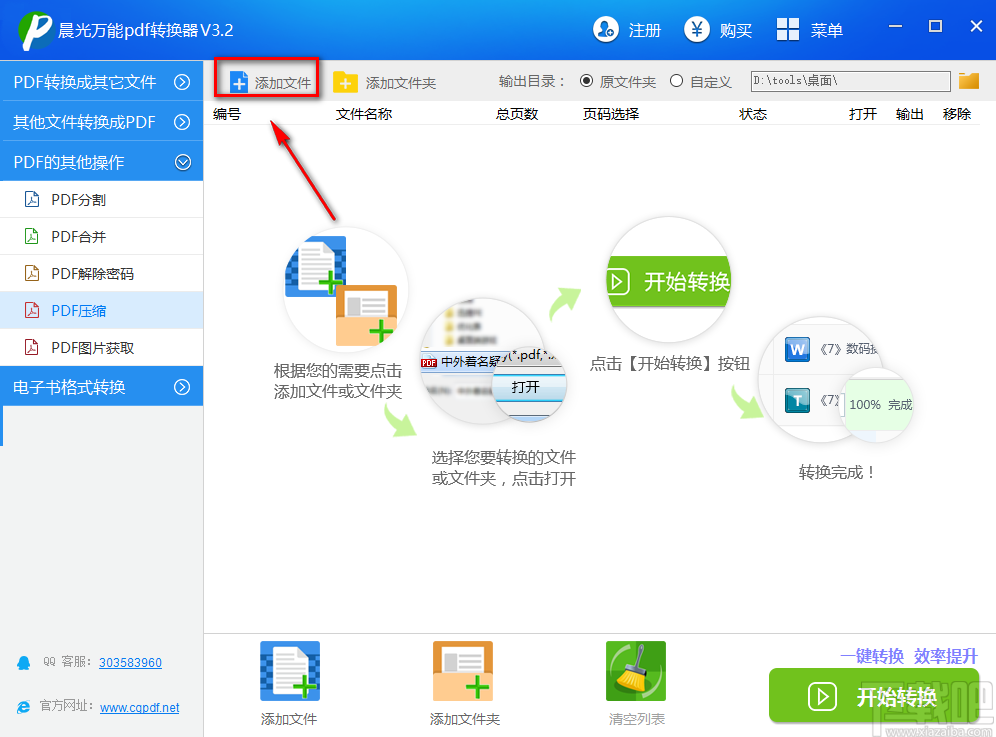Expand PDF转换成其它文件 section arrow
Screen dimensions: 996x737
182,82
